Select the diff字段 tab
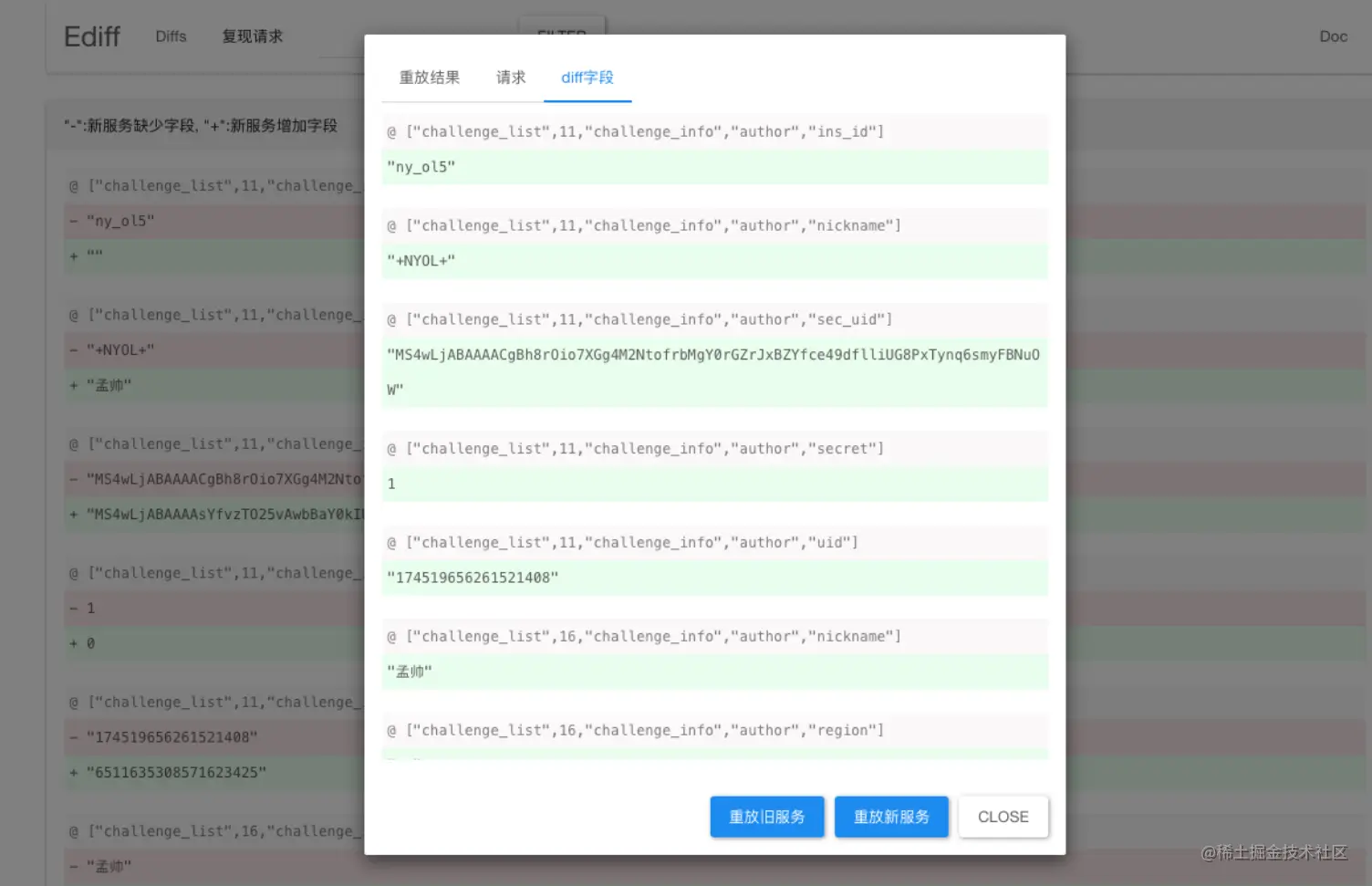The image size is (1372, 886). (x=587, y=78)
